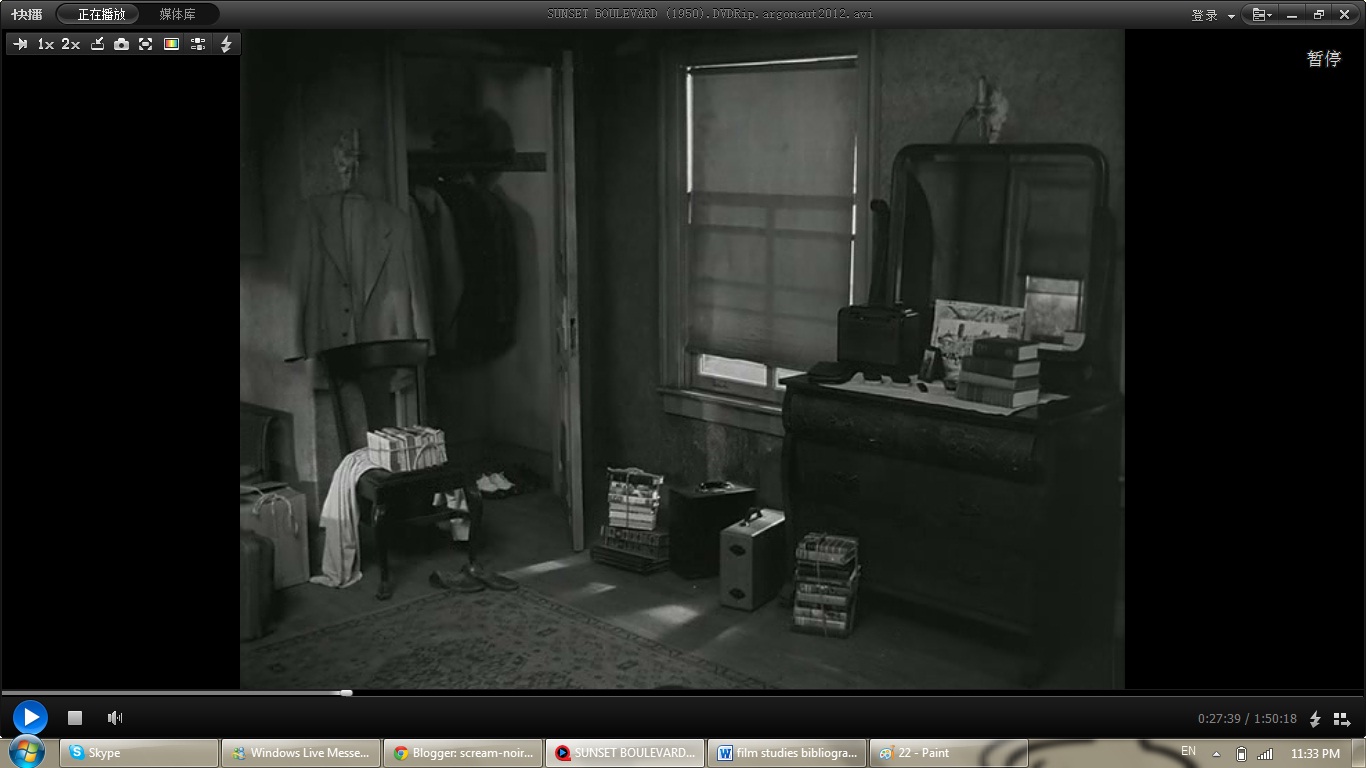Click the pin-to-top arrow icon in toolbar
Image resolution: width=1366 pixels, height=768 pixels.
tap(20, 44)
